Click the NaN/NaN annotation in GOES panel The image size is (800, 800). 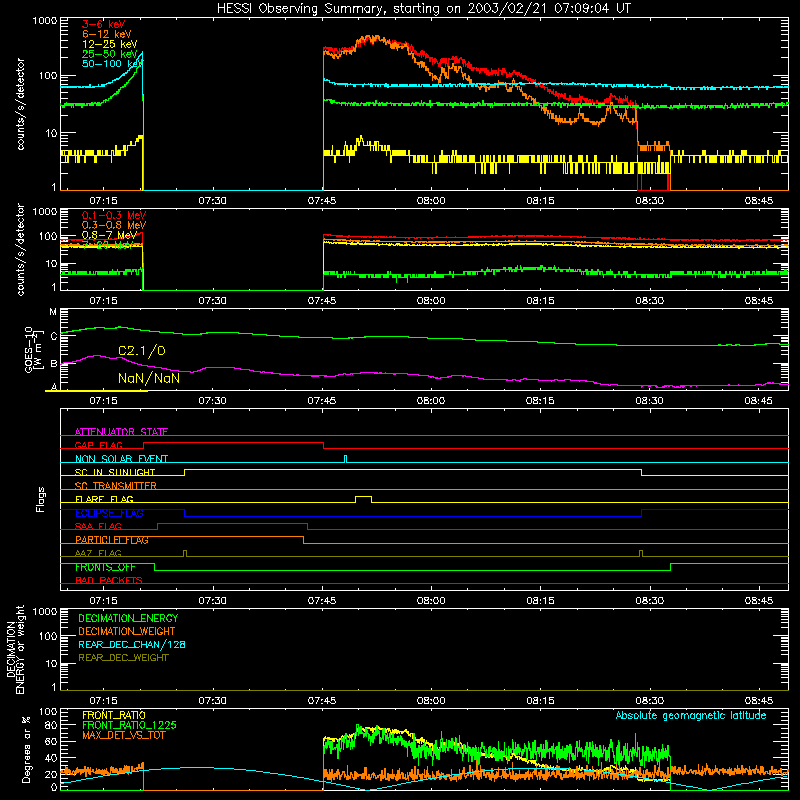[x=149, y=378]
